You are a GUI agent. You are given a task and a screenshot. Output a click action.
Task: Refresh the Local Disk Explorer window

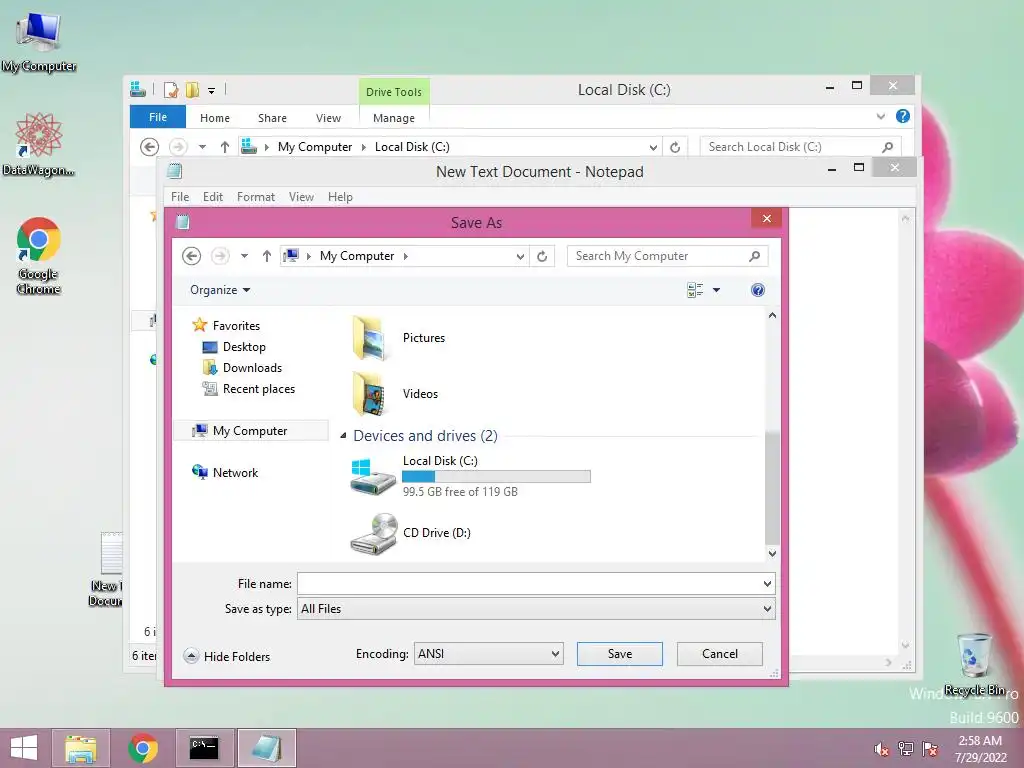675,147
